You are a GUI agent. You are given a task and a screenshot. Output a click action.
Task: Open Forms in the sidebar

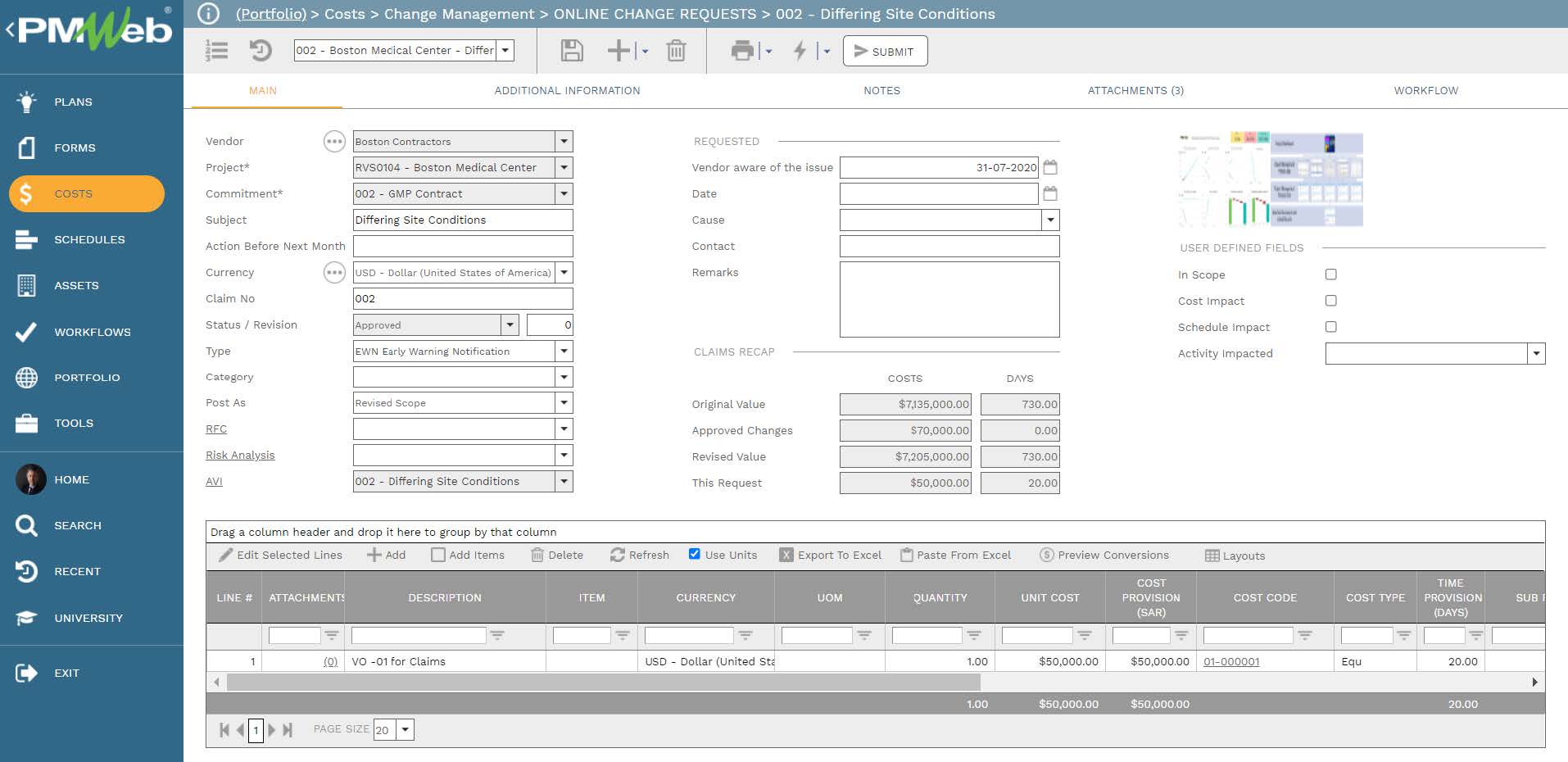pos(75,147)
